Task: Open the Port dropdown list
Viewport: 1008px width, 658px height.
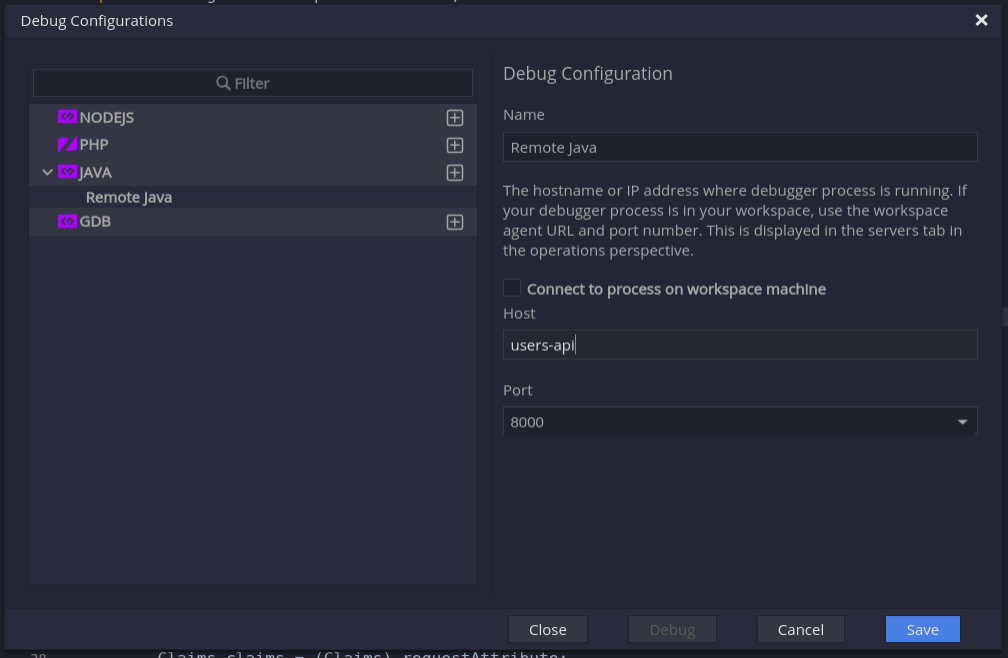Action: [962, 422]
